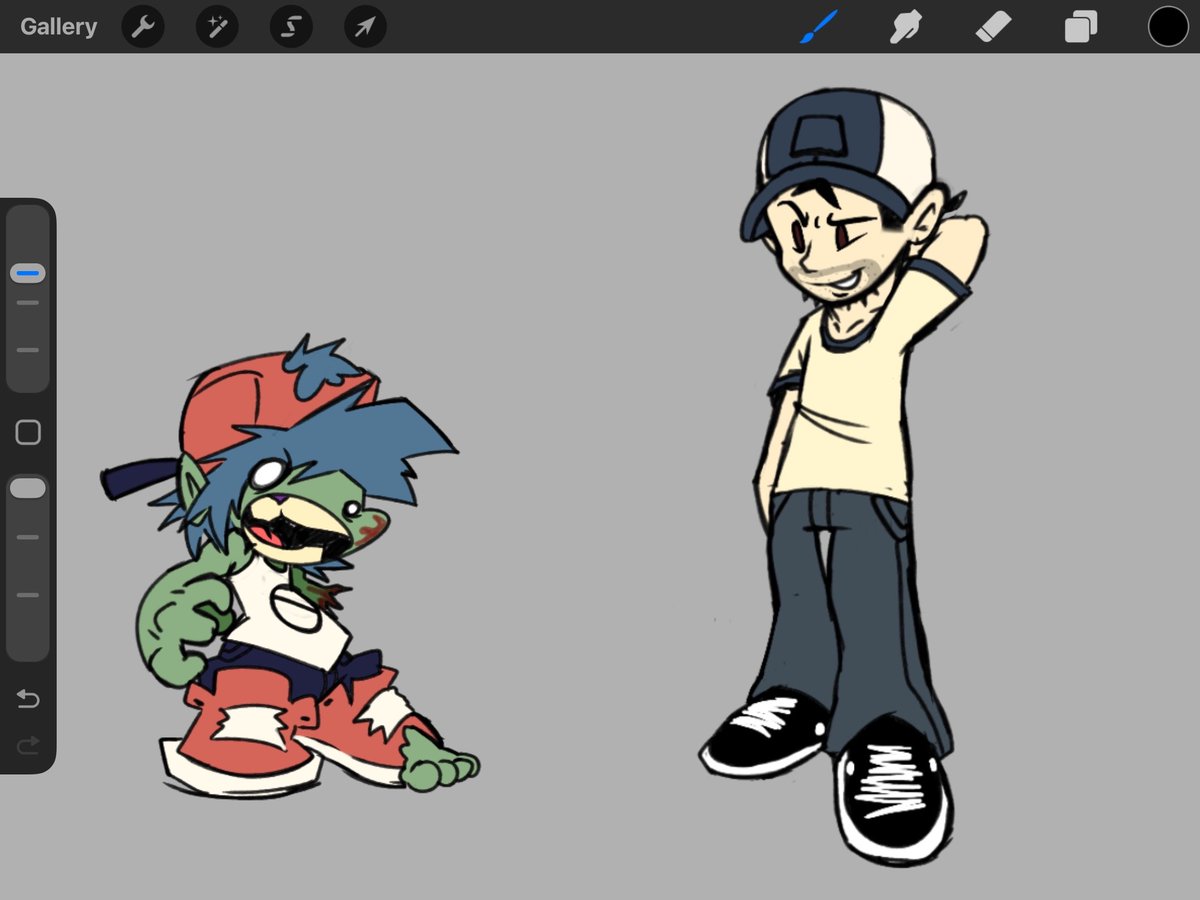Toggle the active blue brush indicator
Image resolution: width=1200 pixels, height=900 pixels.
pyautogui.click(x=818, y=27)
